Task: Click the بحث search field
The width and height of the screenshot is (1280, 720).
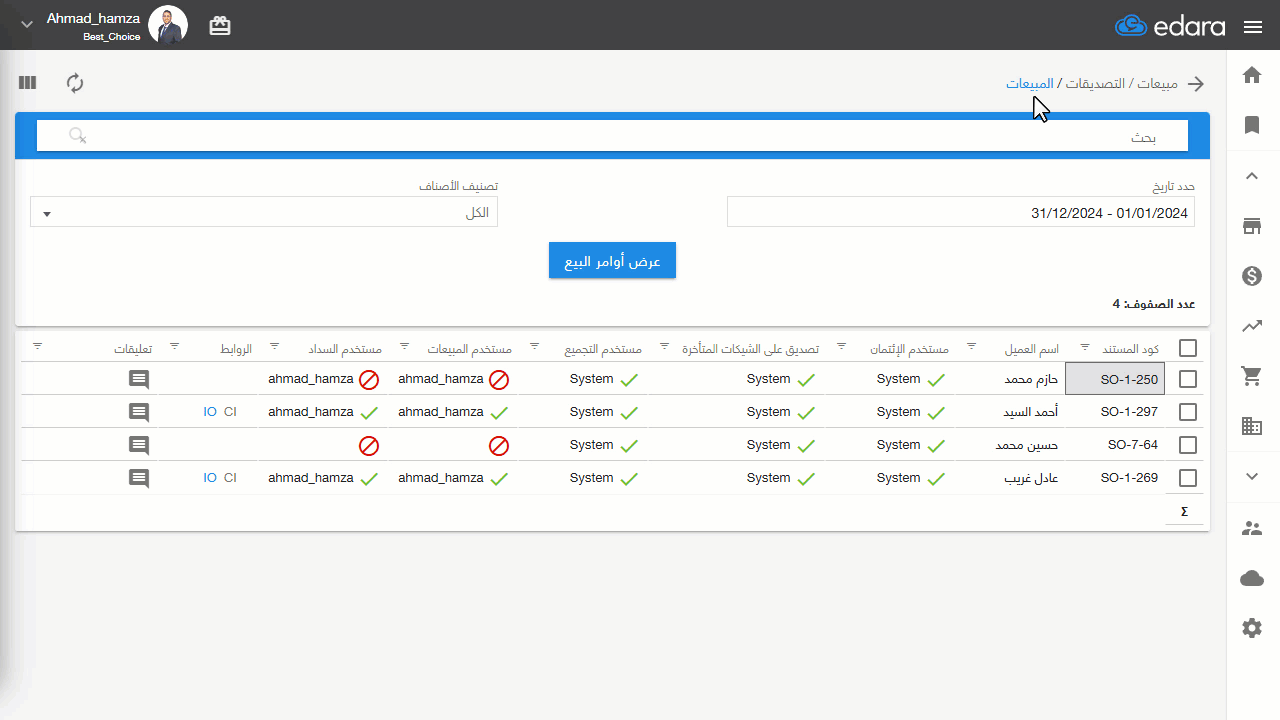Action: [612, 136]
